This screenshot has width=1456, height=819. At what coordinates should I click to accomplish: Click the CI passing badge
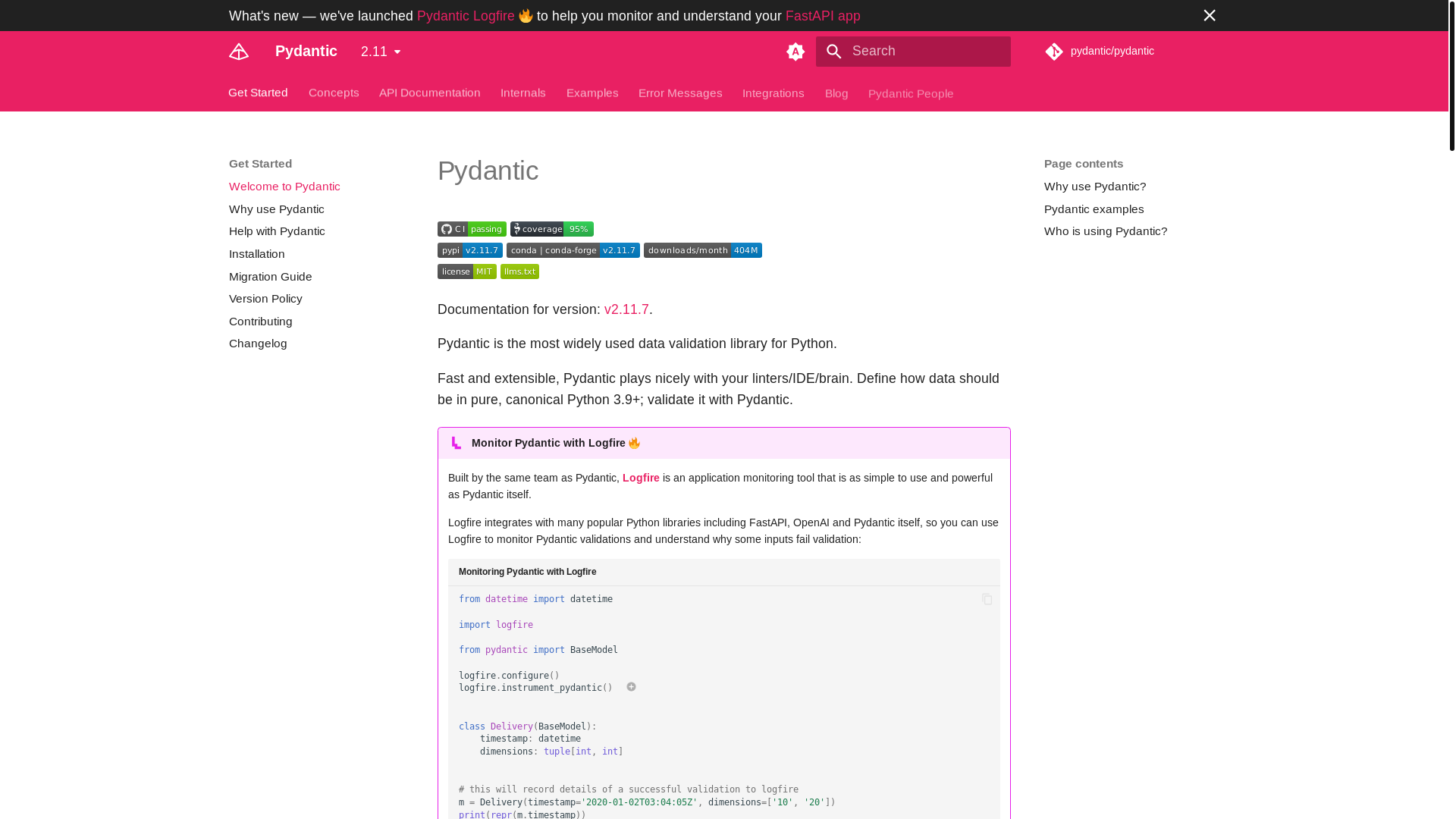(472, 229)
